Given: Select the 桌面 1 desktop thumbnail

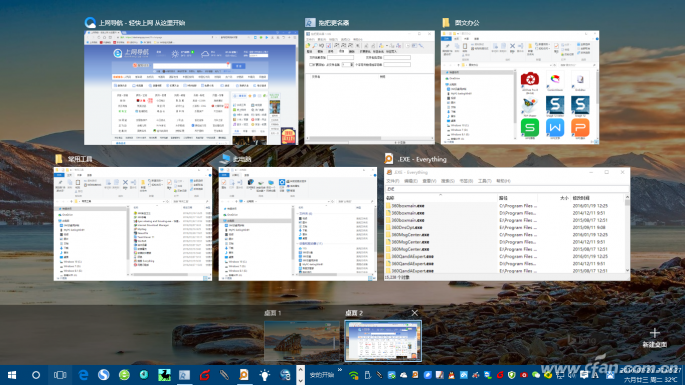Looking at the screenshot, I should [x=302, y=341].
